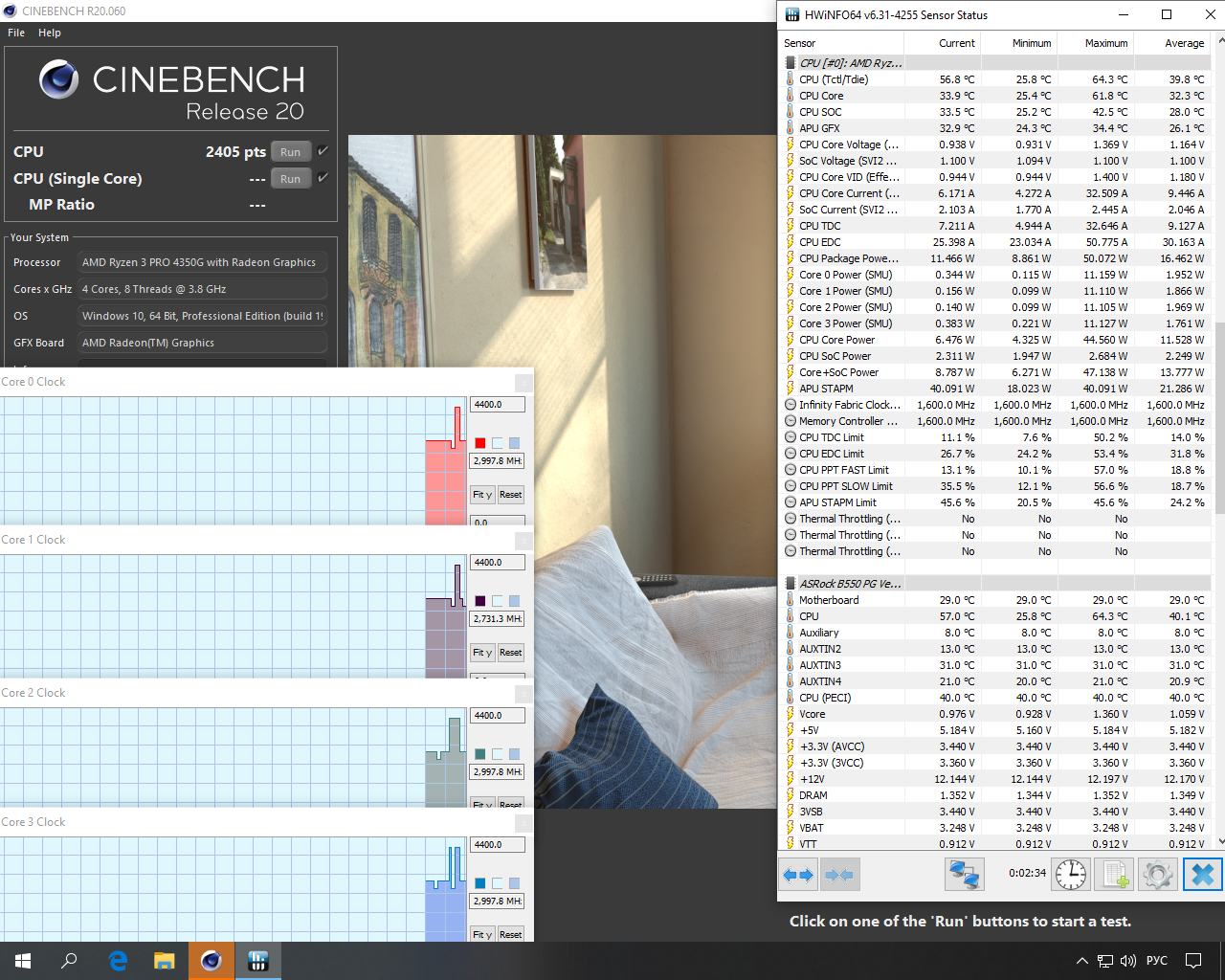Toggle the CPU (Single Core) test checkbox
1225x980 pixels.
(x=323, y=178)
